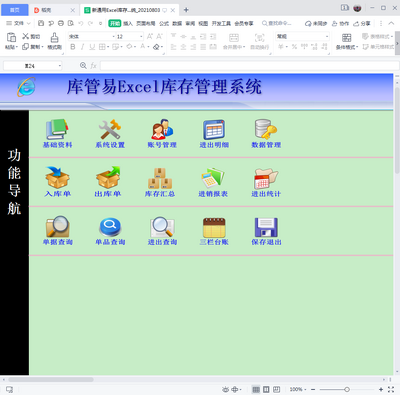Click the Cut scissors icon
The width and height of the screenshot is (400, 395).
click(25, 36)
